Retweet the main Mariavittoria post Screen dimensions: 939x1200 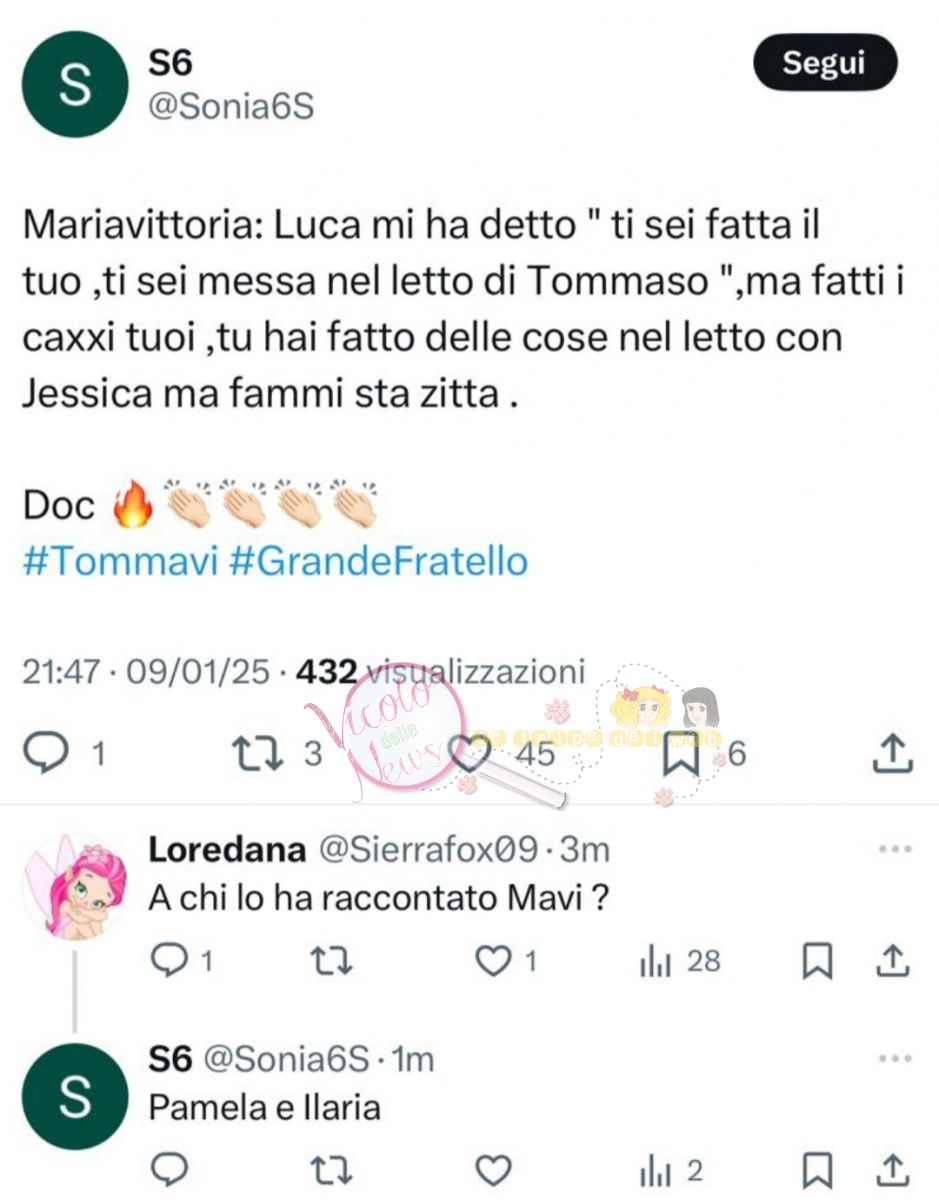click(x=253, y=753)
